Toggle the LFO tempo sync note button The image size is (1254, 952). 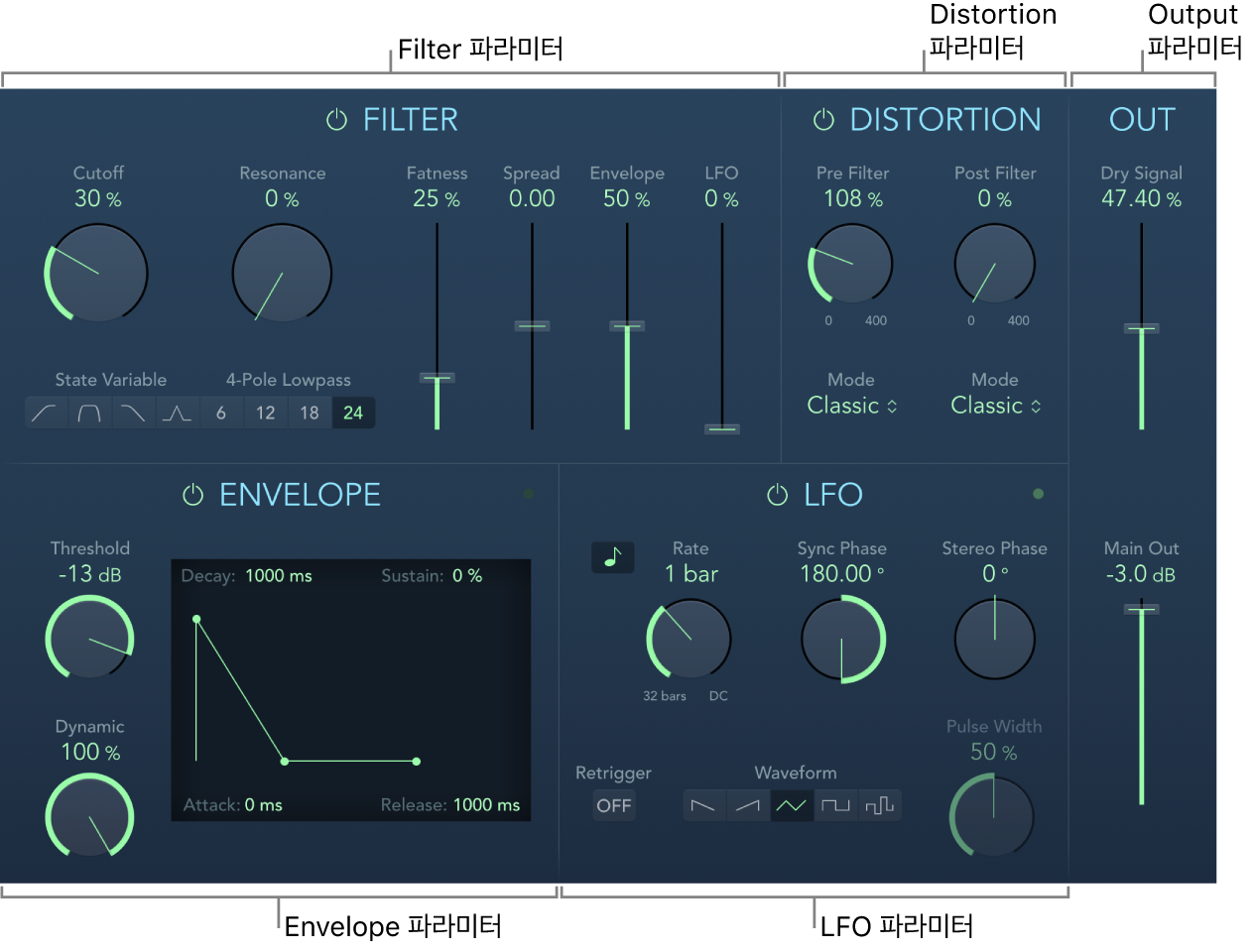pos(612,557)
